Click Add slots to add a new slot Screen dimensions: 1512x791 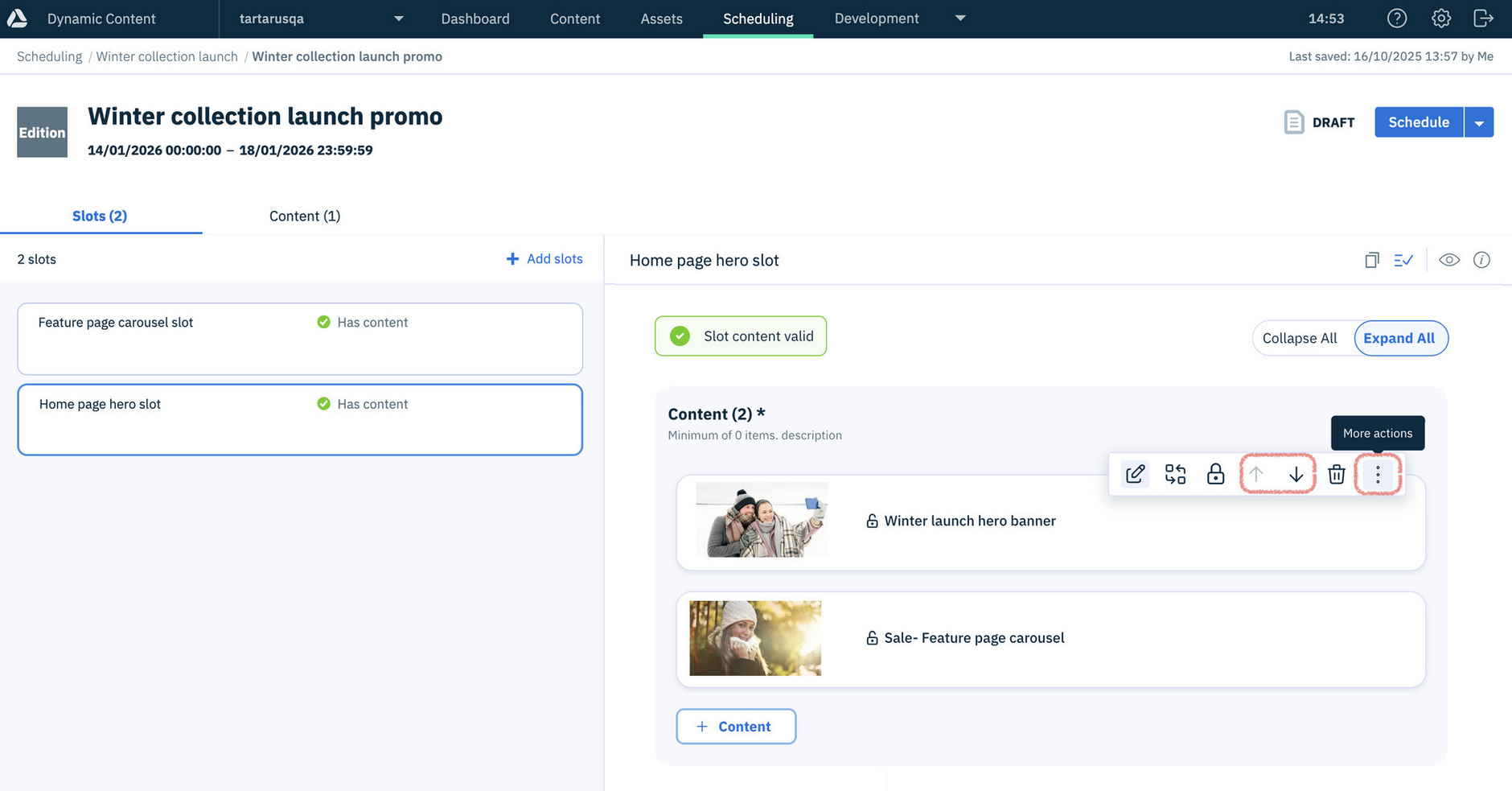tap(544, 258)
